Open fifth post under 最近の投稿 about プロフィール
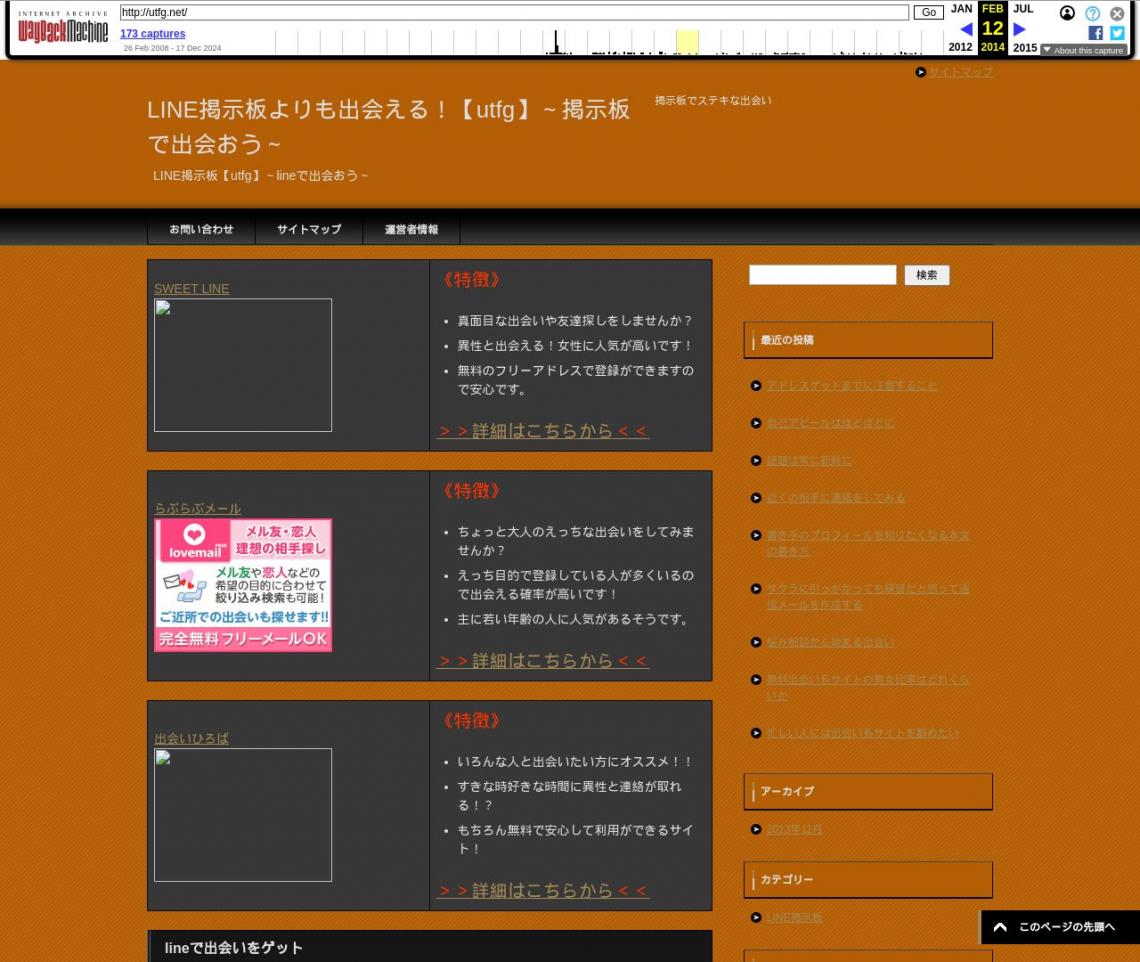1140x962 pixels. tap(867, 543)
